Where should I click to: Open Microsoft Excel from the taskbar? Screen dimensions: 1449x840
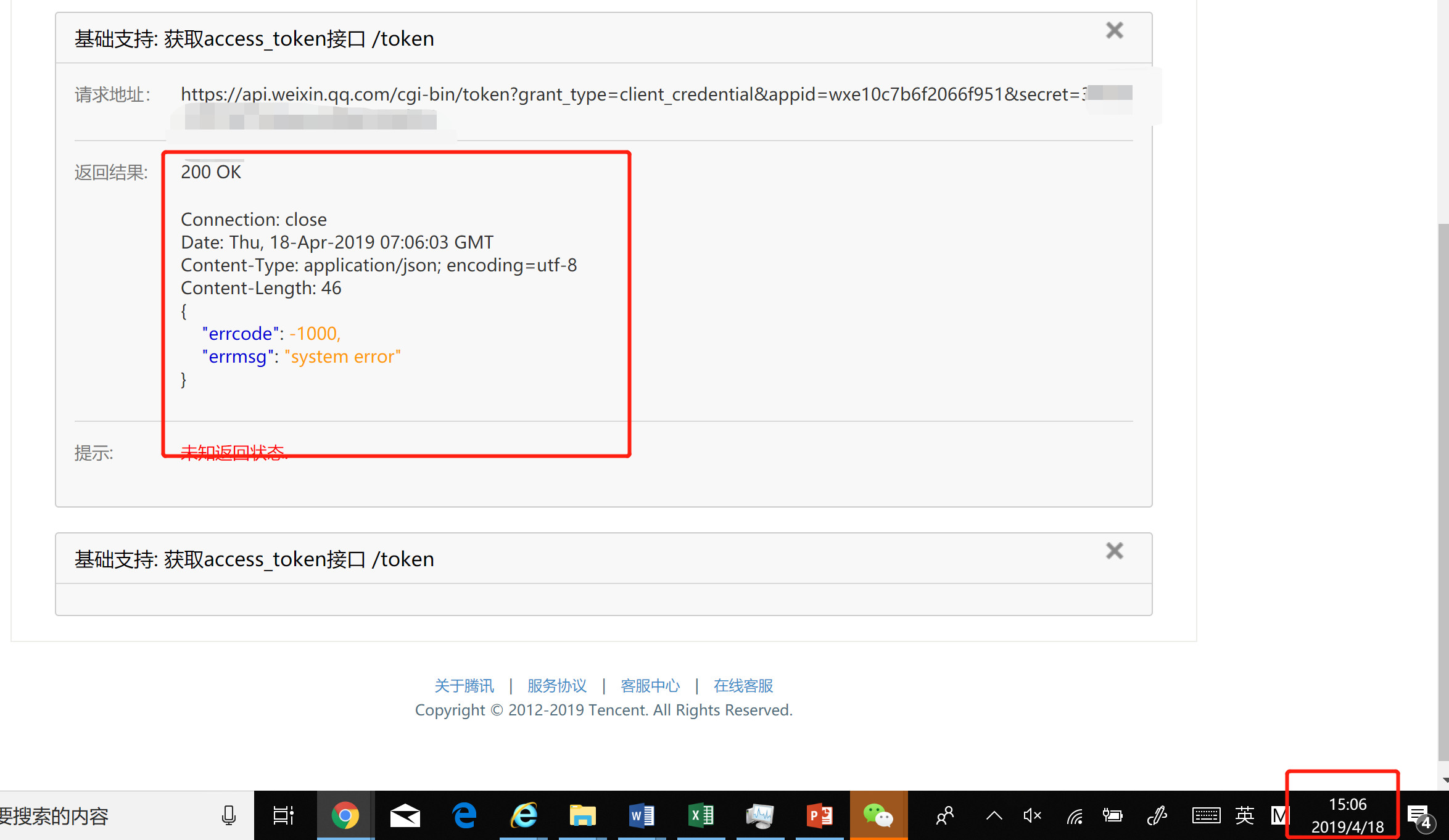coord(701,816)
